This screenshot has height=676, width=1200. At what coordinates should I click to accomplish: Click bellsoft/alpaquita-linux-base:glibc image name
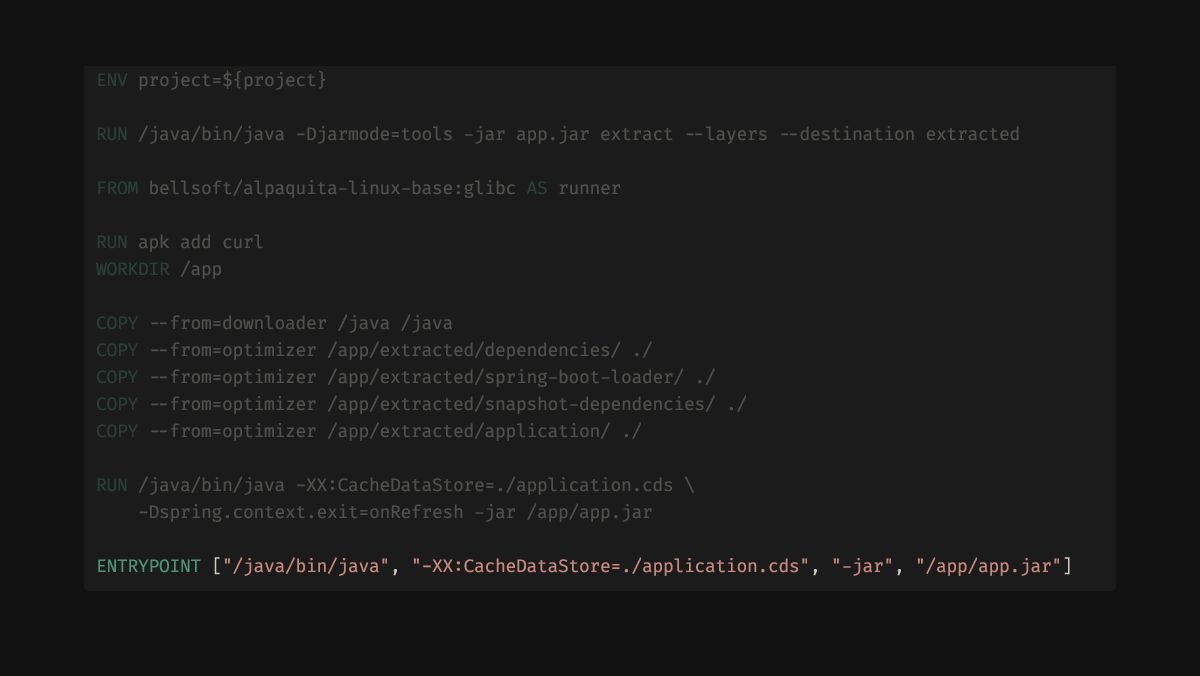coord(332,188)
